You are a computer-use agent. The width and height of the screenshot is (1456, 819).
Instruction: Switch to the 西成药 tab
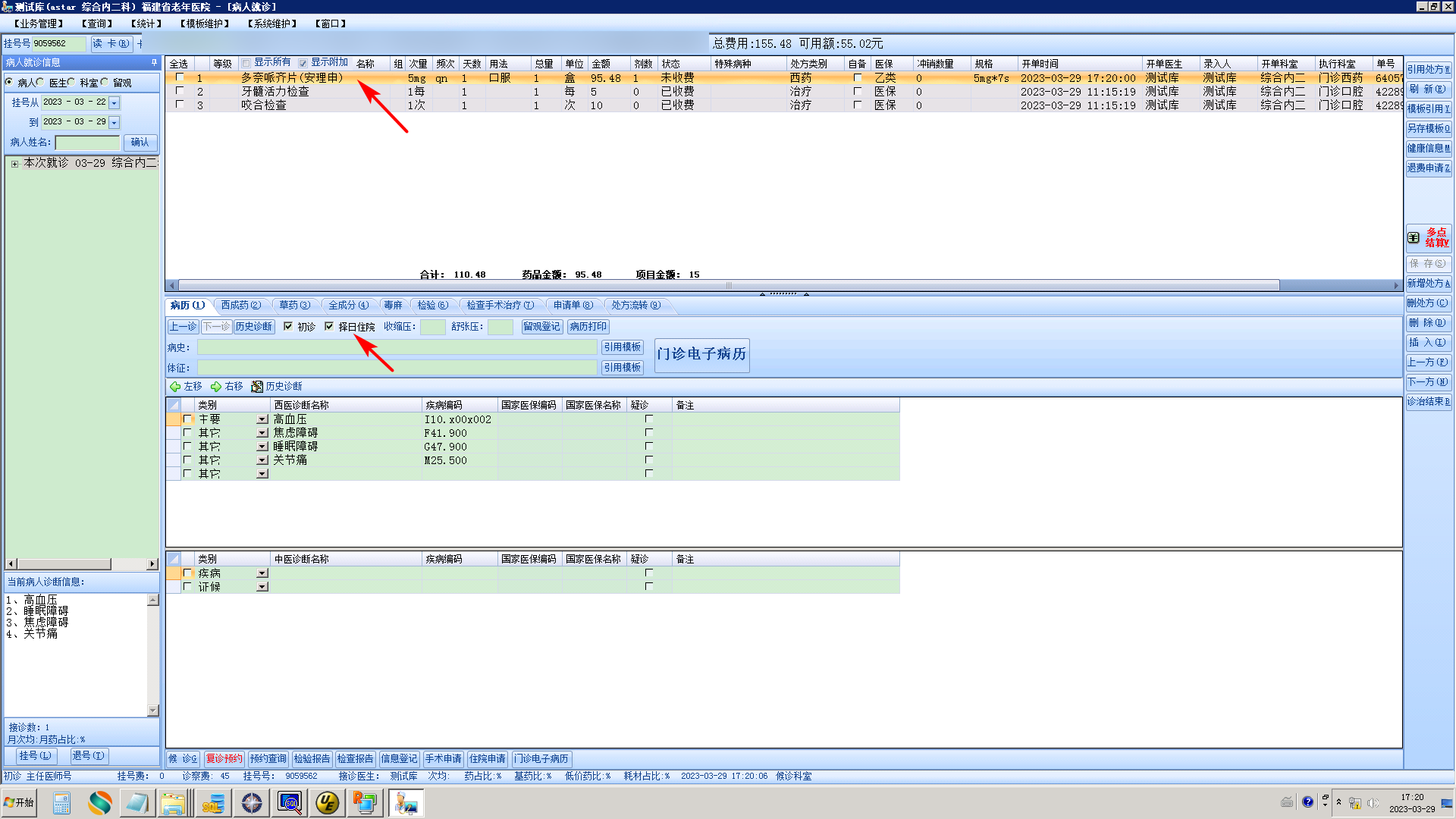(240, 305)
